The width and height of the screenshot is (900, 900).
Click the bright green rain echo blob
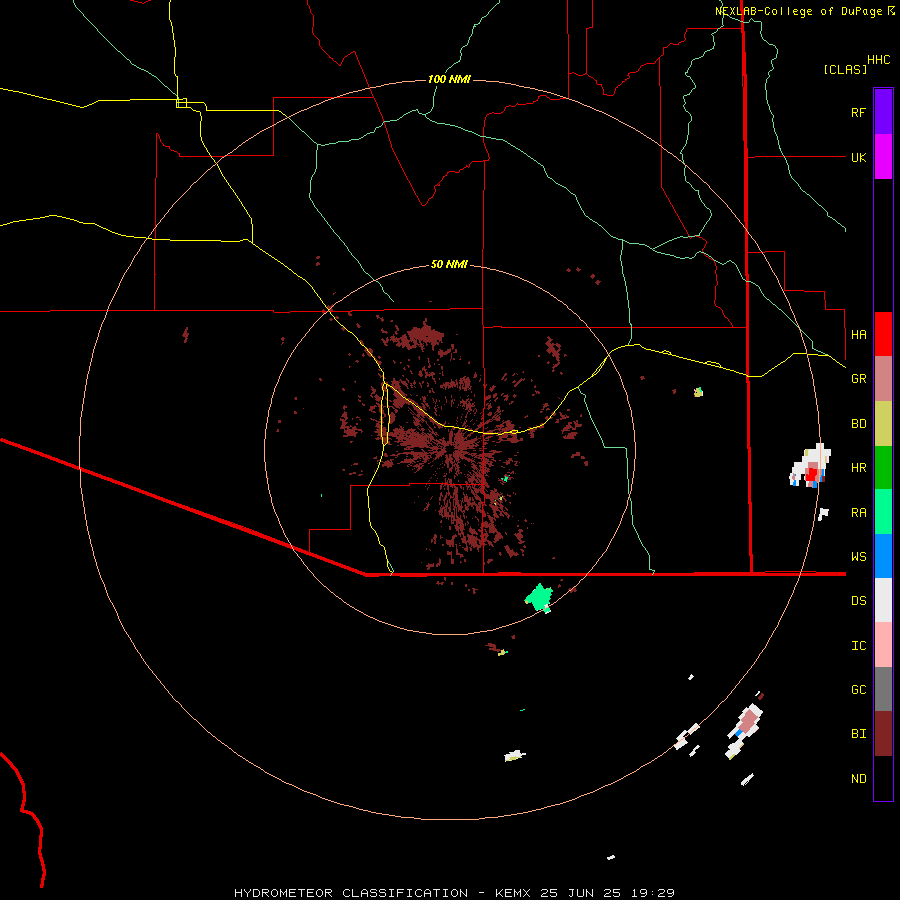pos(539,598)
